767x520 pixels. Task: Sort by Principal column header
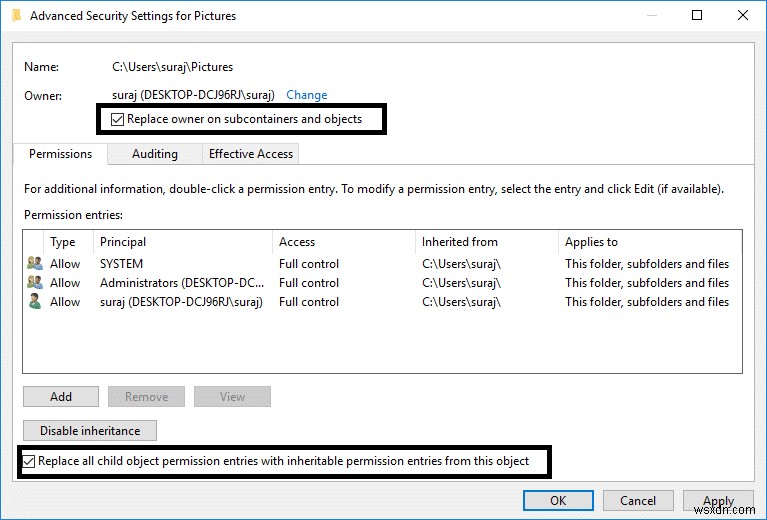[x=123, y=242]
